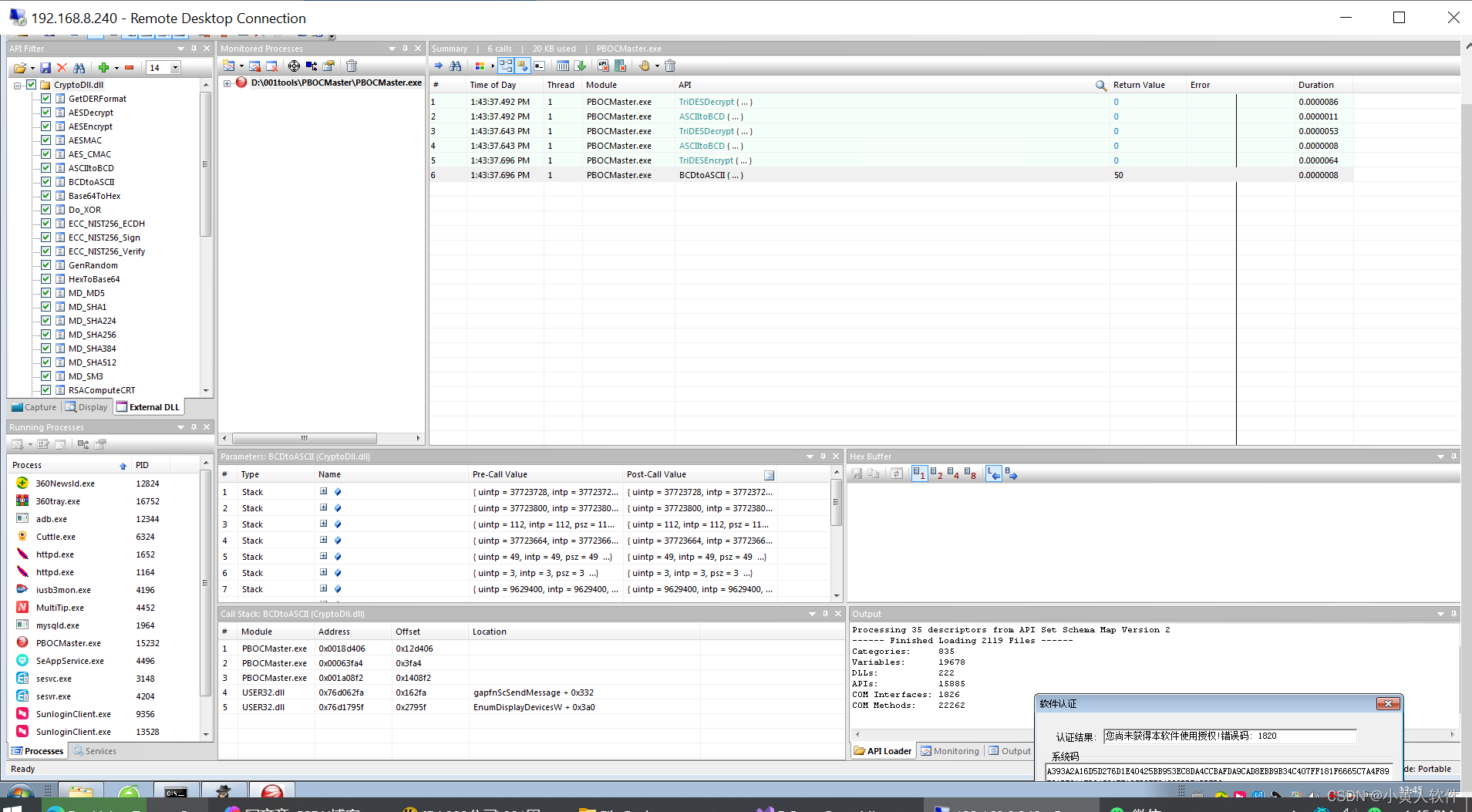This screenshot has width=1472, height=812.
Task: Select BCDtoASCII call in row 6
Action: [891, 175]
